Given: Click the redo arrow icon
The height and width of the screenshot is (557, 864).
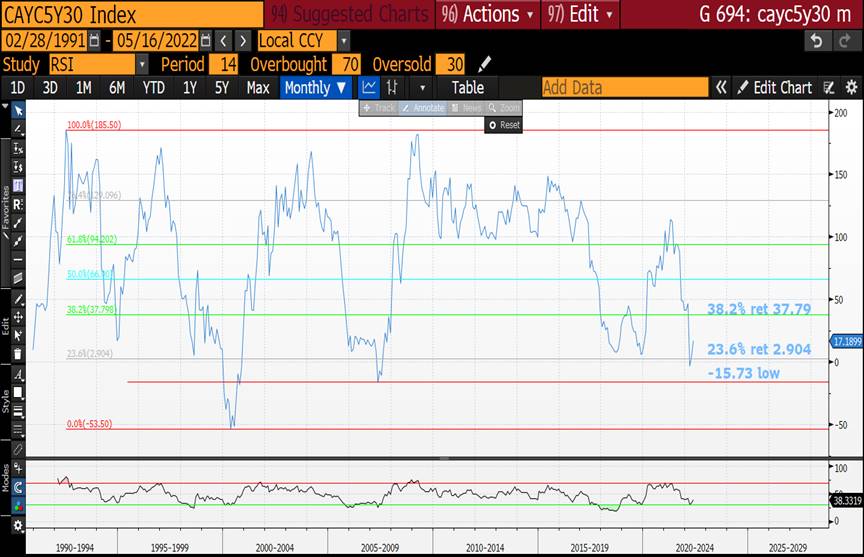Looking at the screenshot, I should click(845, 41).
